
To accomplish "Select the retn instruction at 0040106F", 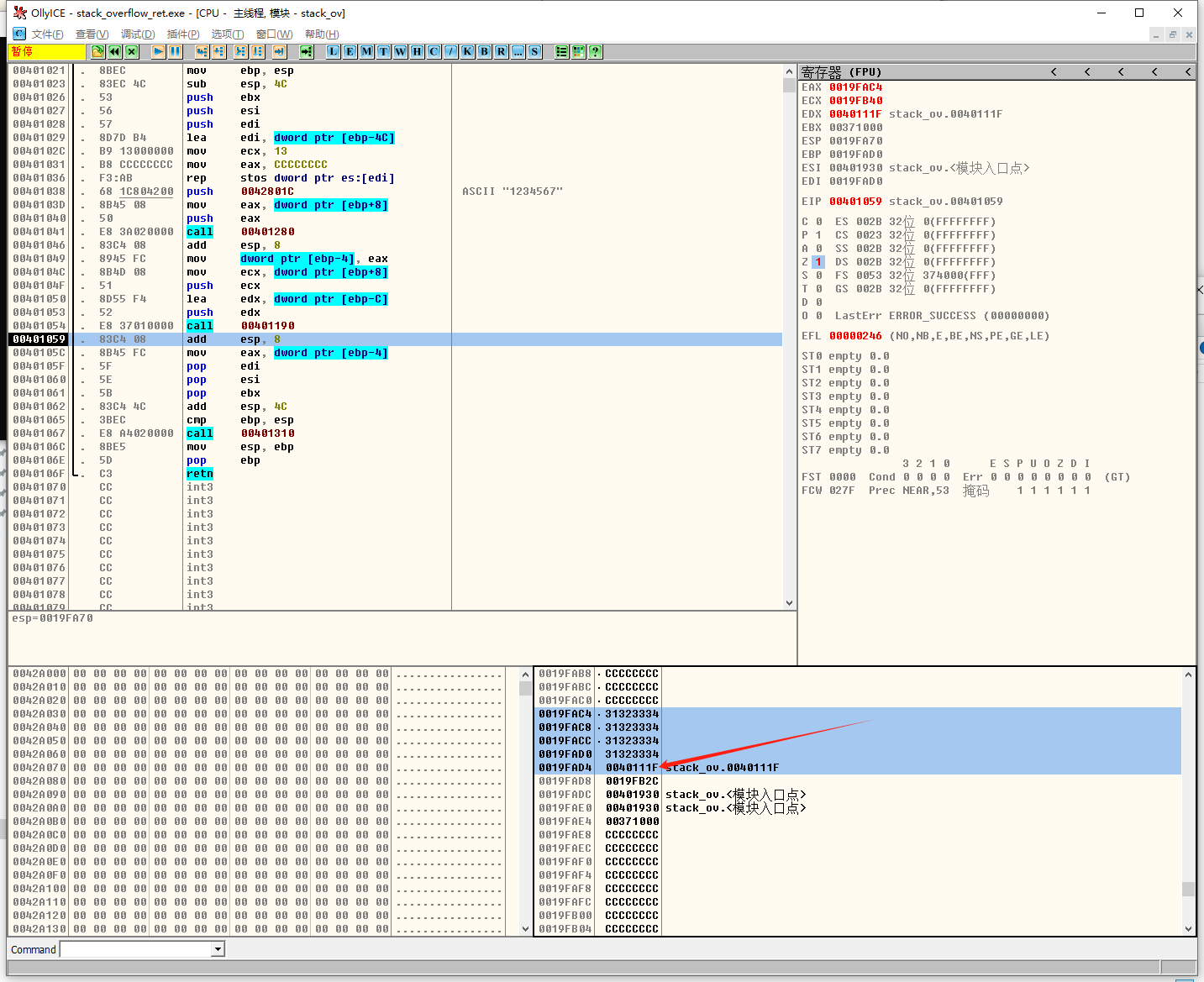I will coord(200,474).
